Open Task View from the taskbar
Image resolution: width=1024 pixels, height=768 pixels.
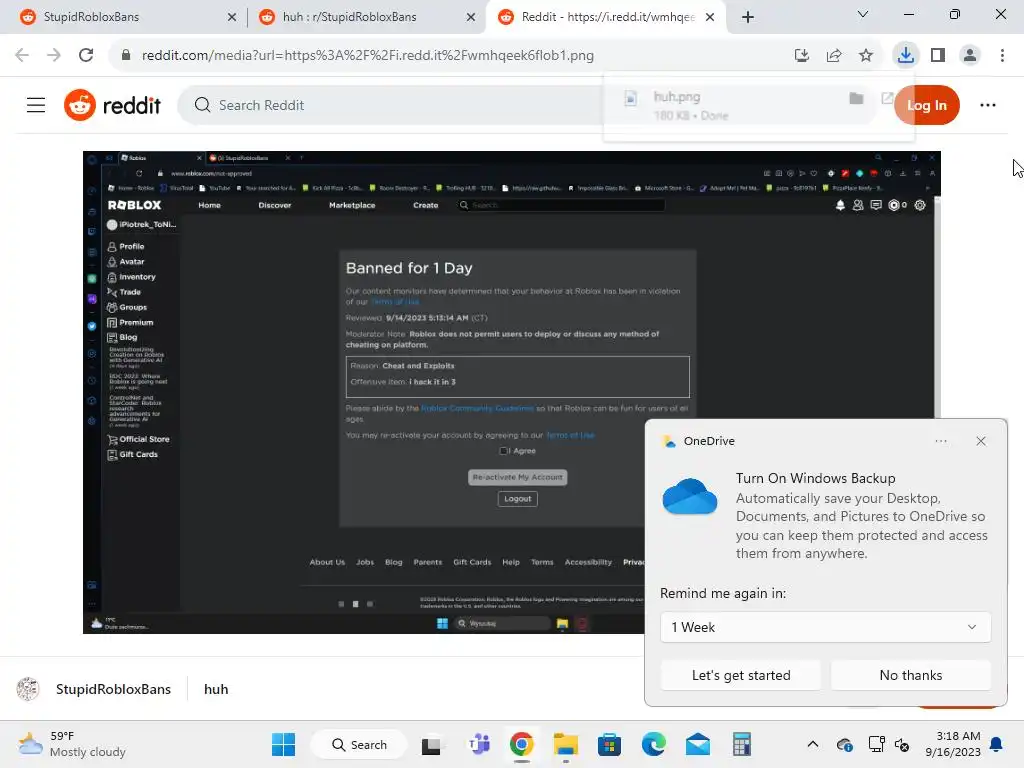[431, 744]
